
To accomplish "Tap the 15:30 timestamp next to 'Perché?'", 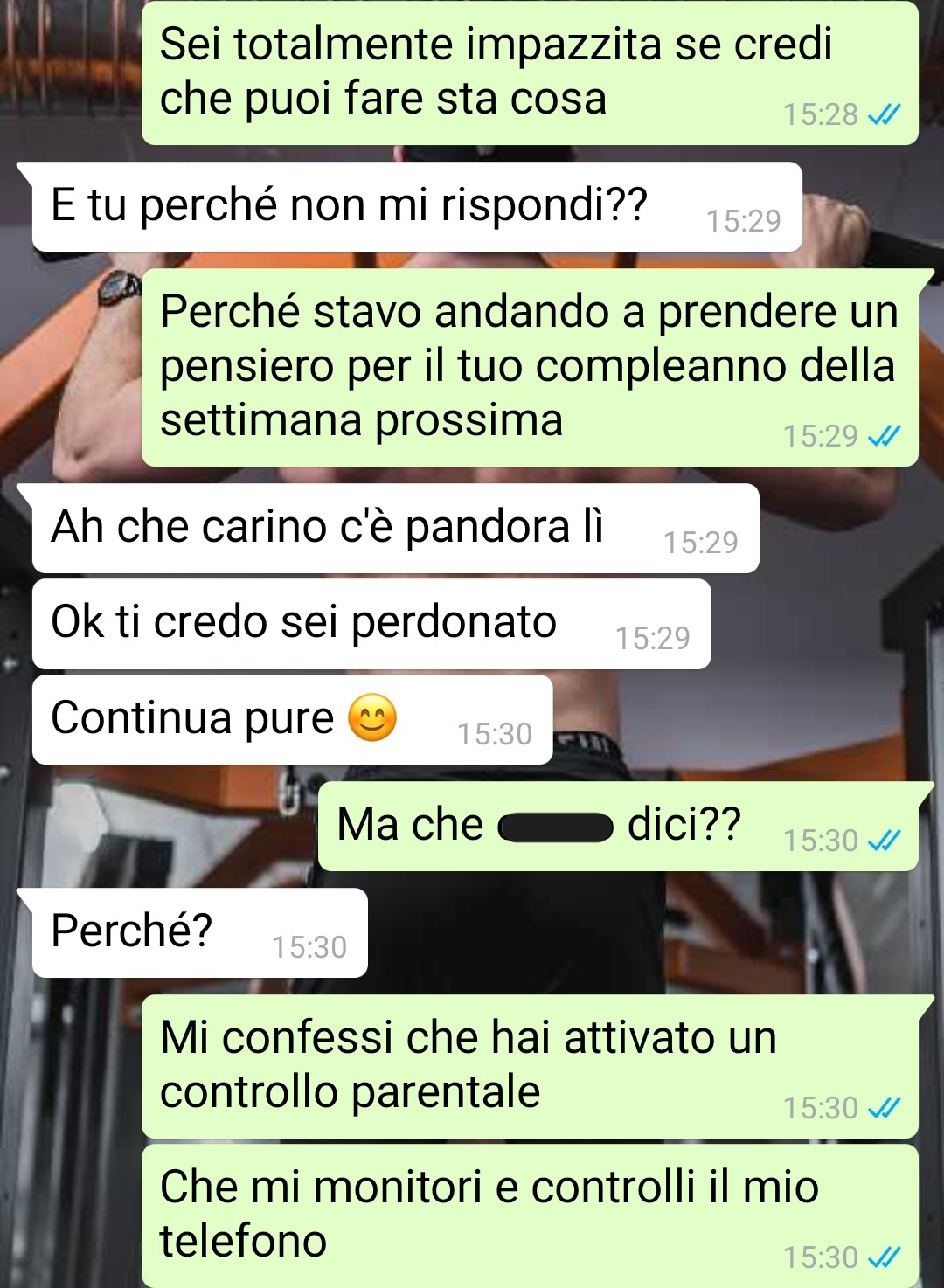I will (x=309, y=947).
